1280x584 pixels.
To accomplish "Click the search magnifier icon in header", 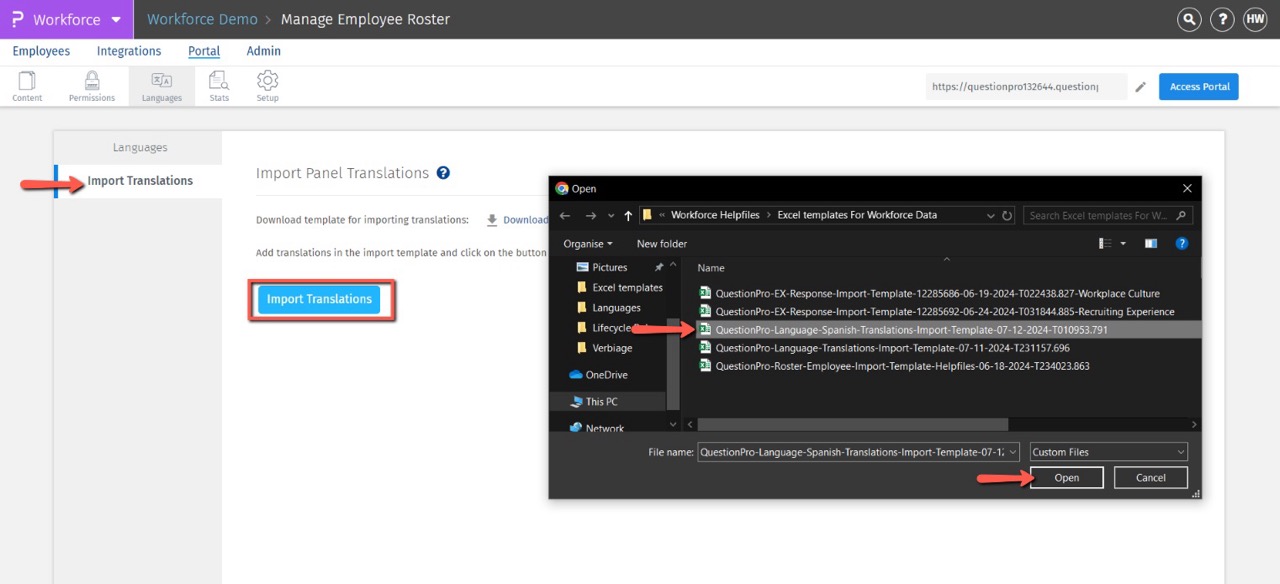I will click(1188, 19).
